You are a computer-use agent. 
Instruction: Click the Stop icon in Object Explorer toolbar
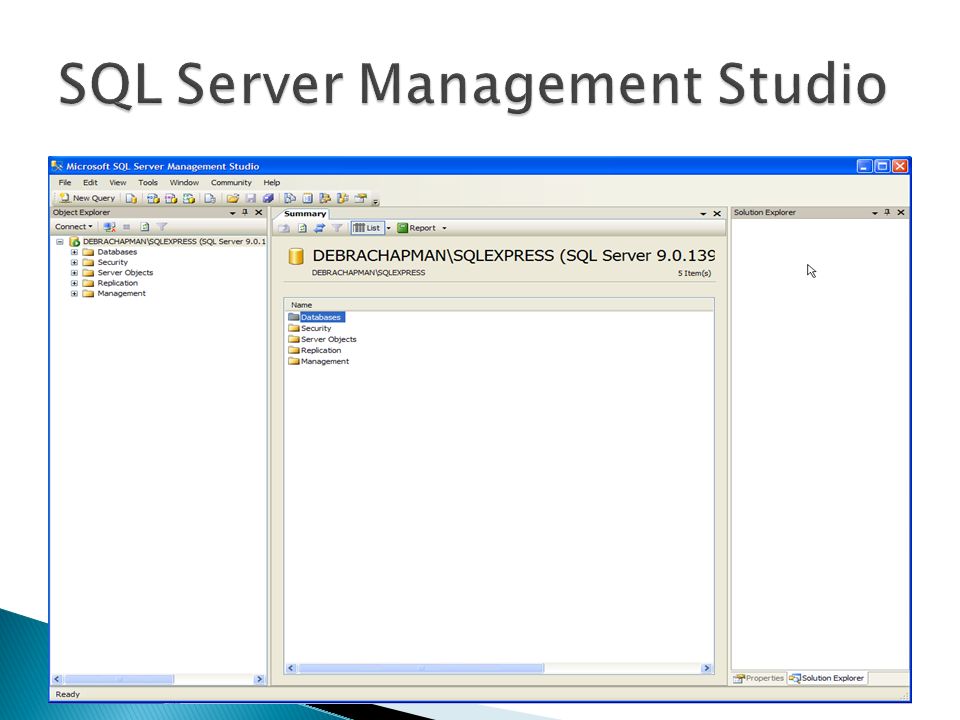click(127, 227)
